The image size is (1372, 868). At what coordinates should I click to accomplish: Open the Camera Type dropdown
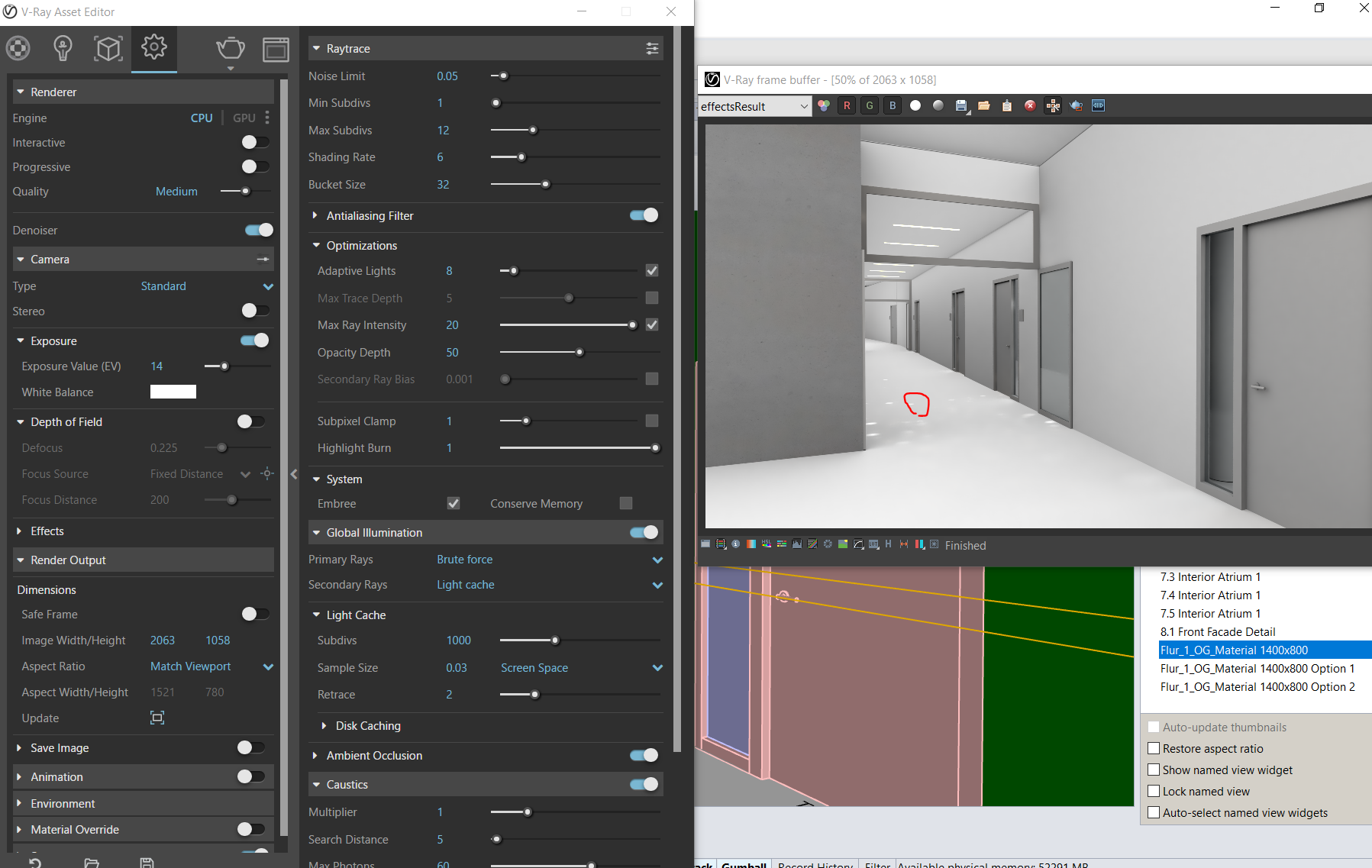(207, 286)
